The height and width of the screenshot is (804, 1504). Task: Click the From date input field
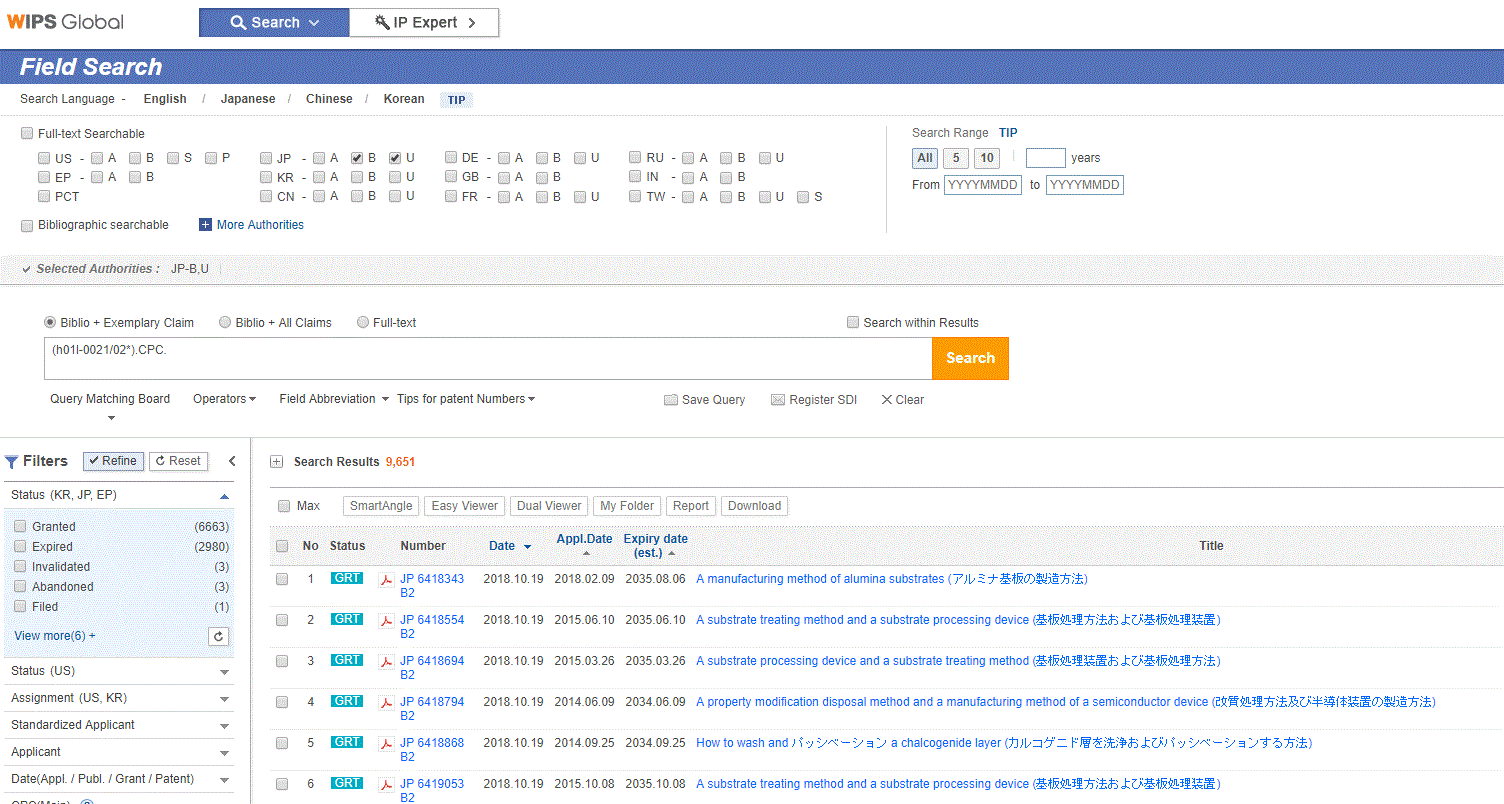(x=982, y=186)
